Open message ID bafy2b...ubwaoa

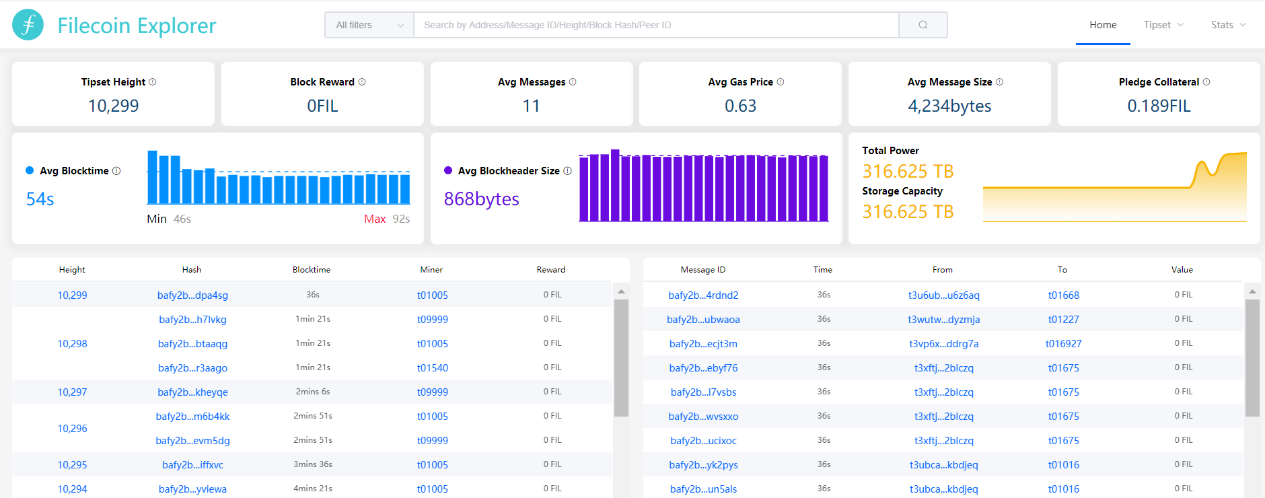pyautogui.click(x=704, y=319)
